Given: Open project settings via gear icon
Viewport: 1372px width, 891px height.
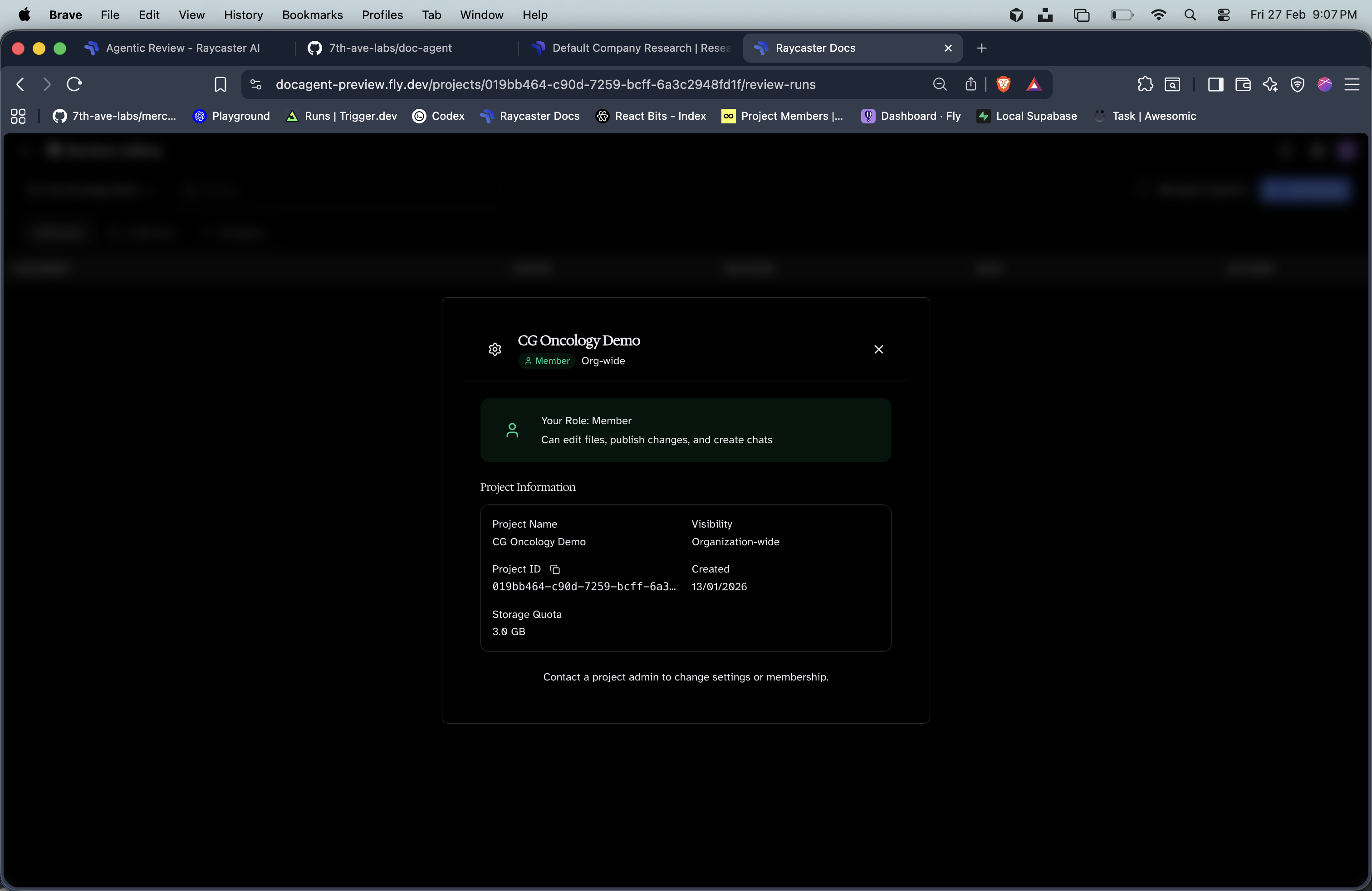Looking at the screenshot, I should point(495,349).
